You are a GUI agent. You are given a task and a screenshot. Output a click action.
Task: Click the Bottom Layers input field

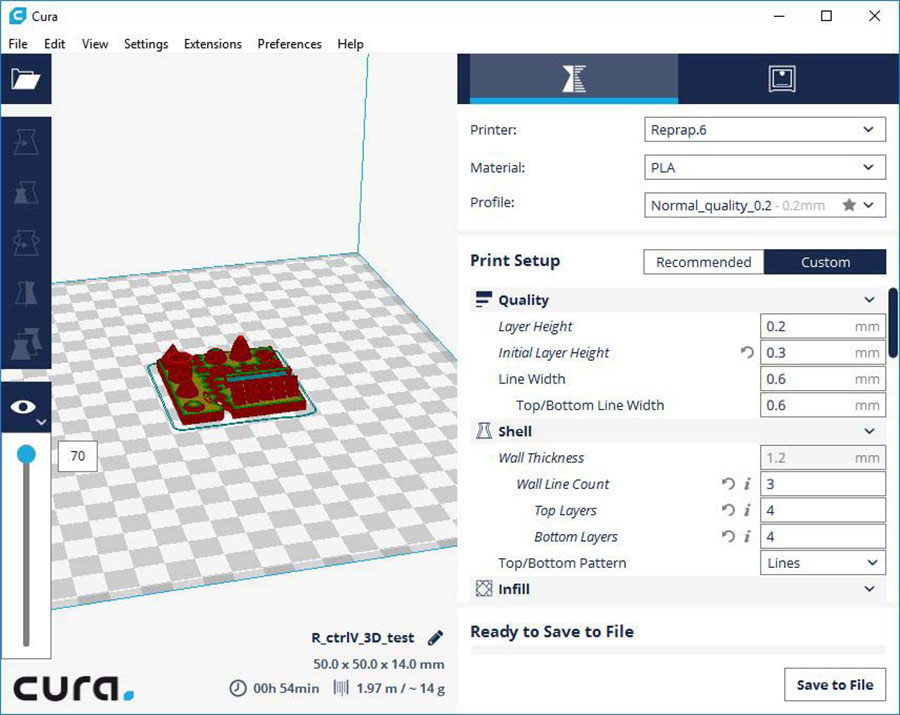823,537
